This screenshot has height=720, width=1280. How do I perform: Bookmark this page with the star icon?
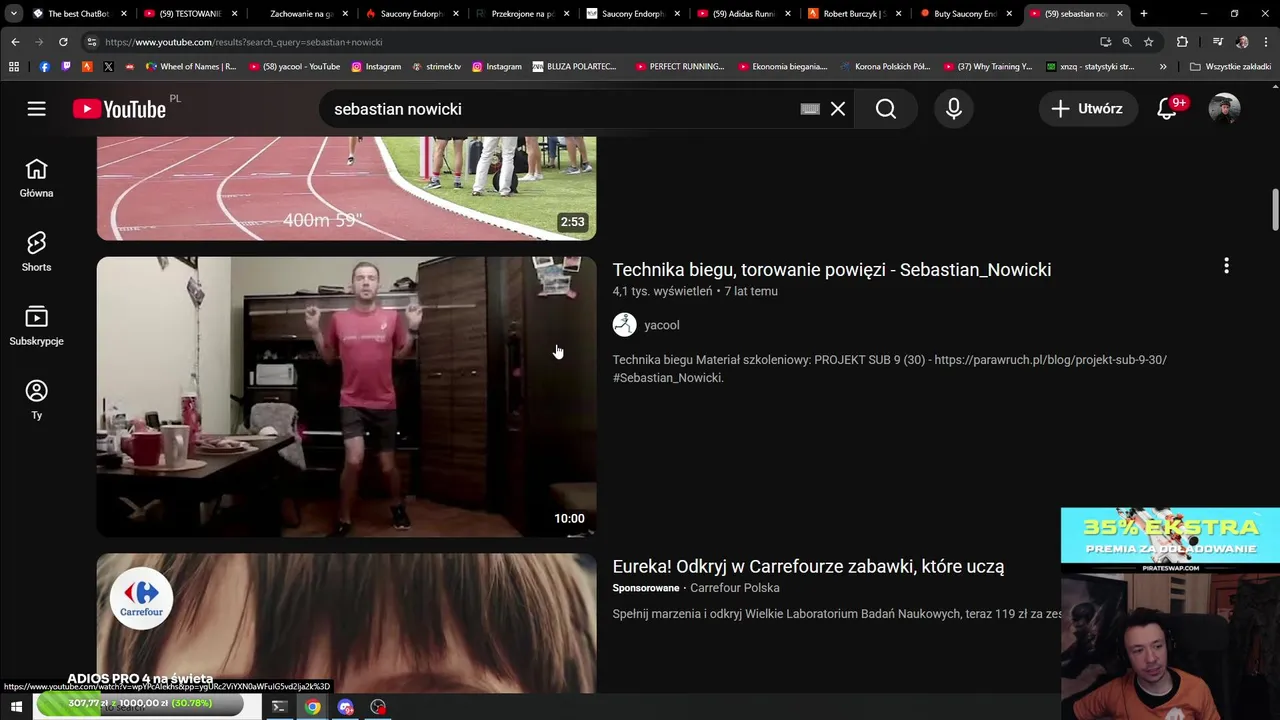(x=1149, y=42)
